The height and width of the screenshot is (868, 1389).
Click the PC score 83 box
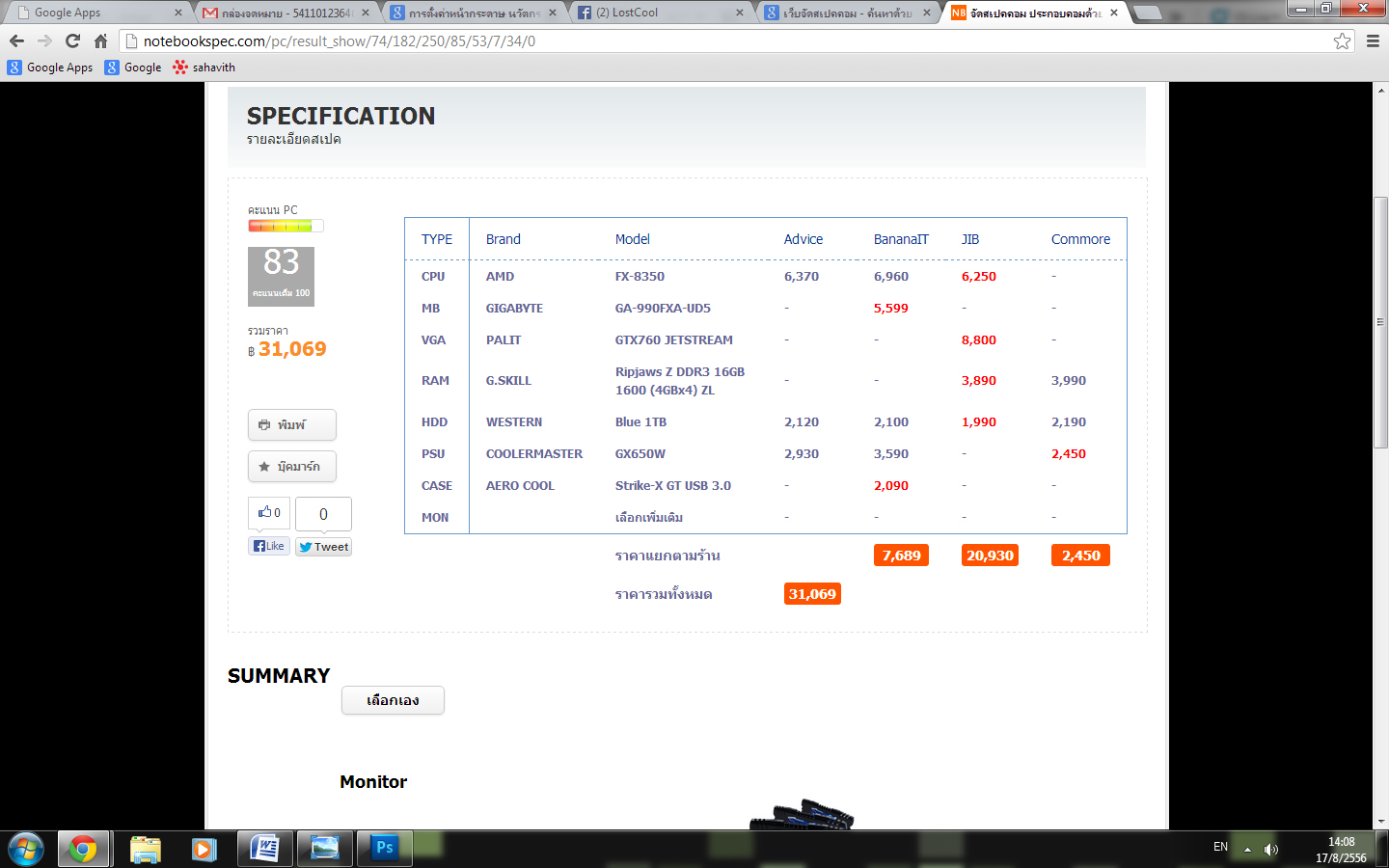pyautogui.click(x=282, y=277)
